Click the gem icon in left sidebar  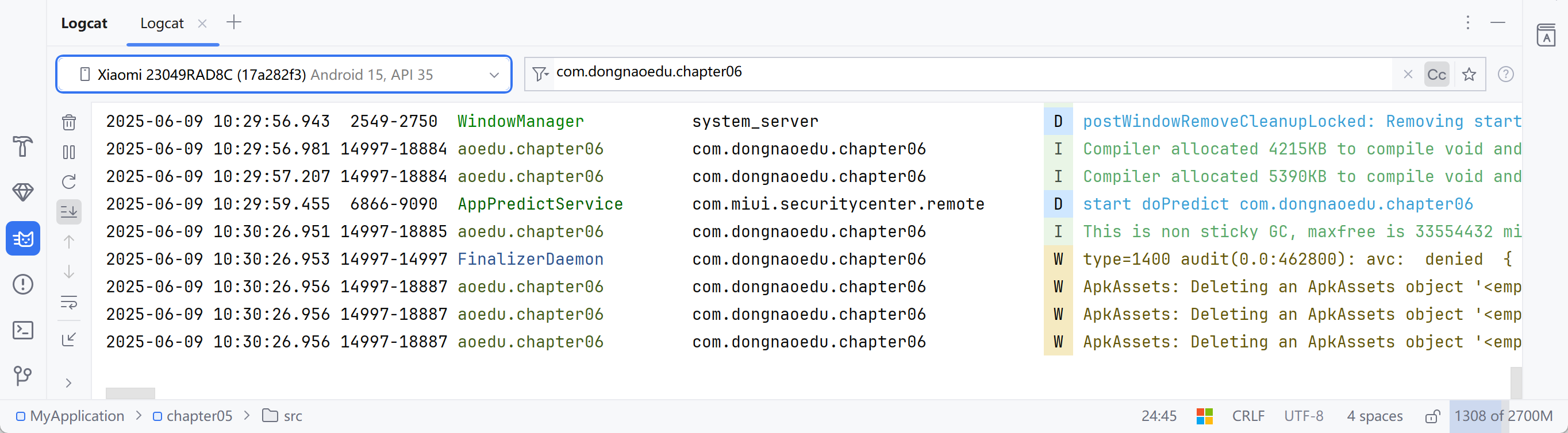click(22, 192)
